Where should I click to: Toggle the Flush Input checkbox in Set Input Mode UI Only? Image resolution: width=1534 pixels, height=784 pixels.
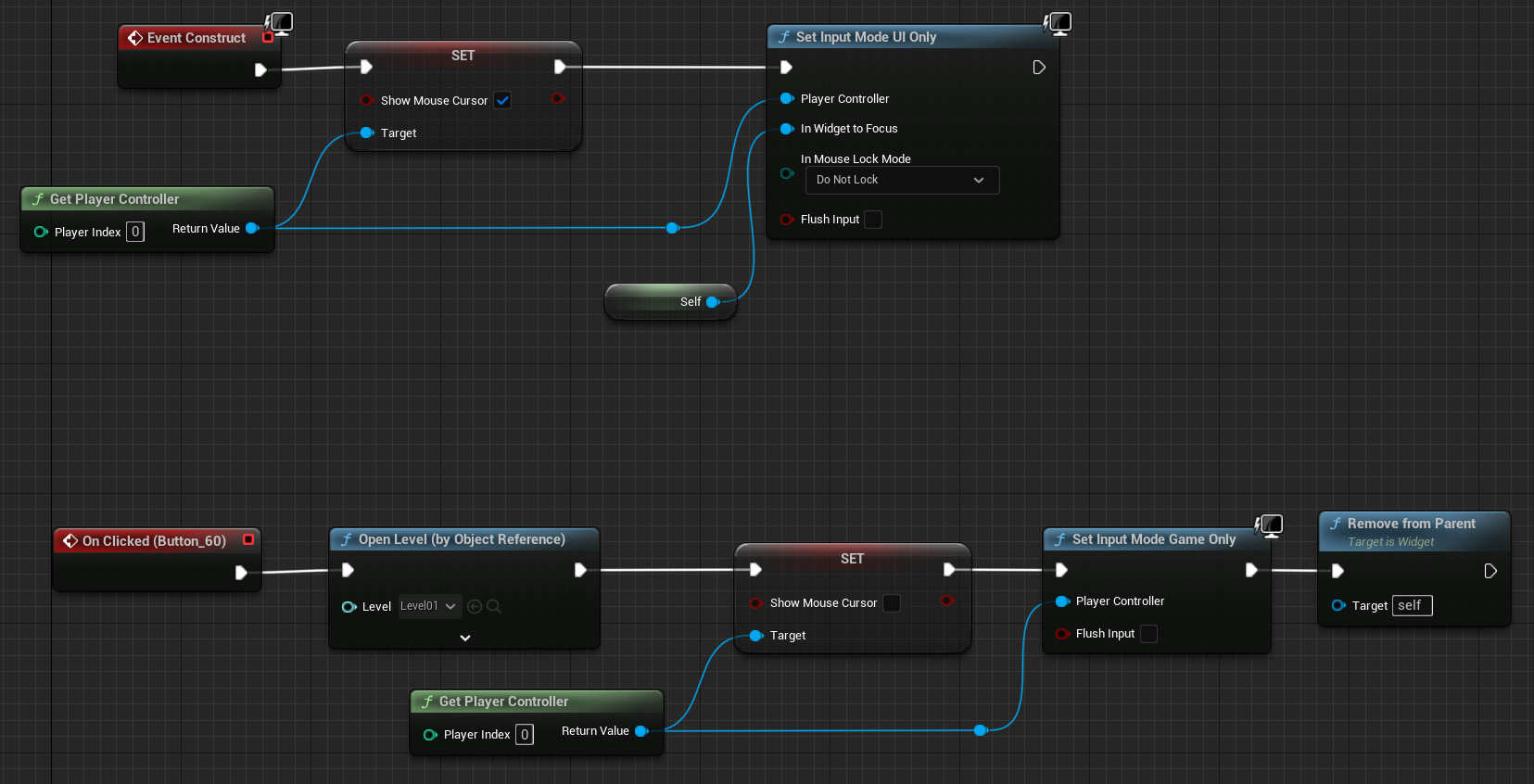point(873,220)
